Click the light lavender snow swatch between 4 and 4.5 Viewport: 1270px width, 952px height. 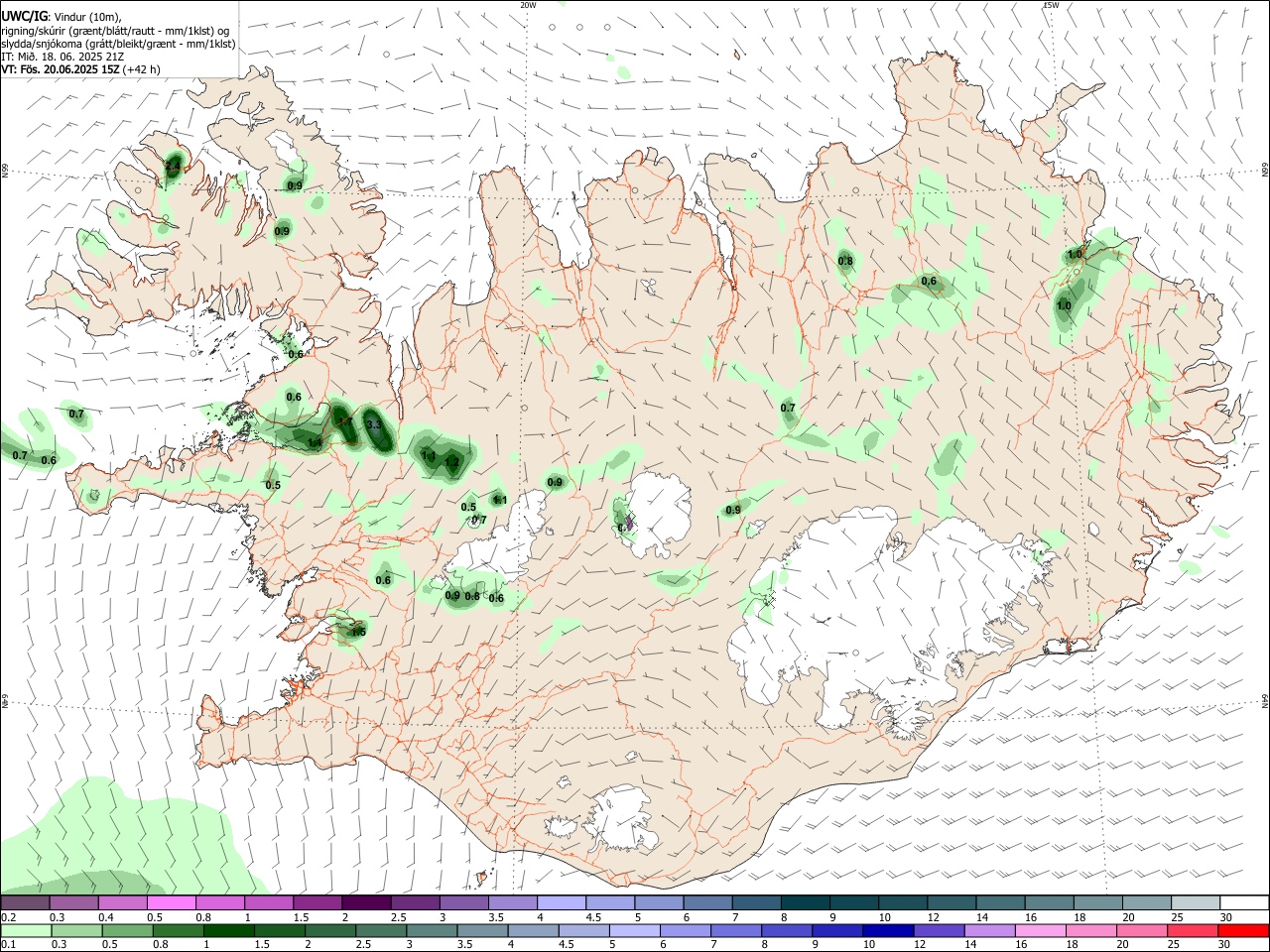pyautogui.click(x=561, y=902)
